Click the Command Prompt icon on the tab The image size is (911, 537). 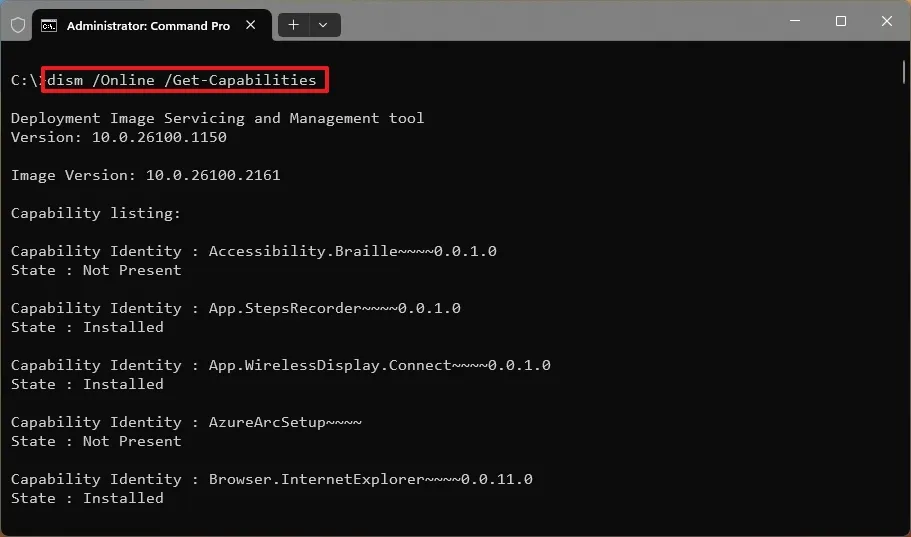49,26
